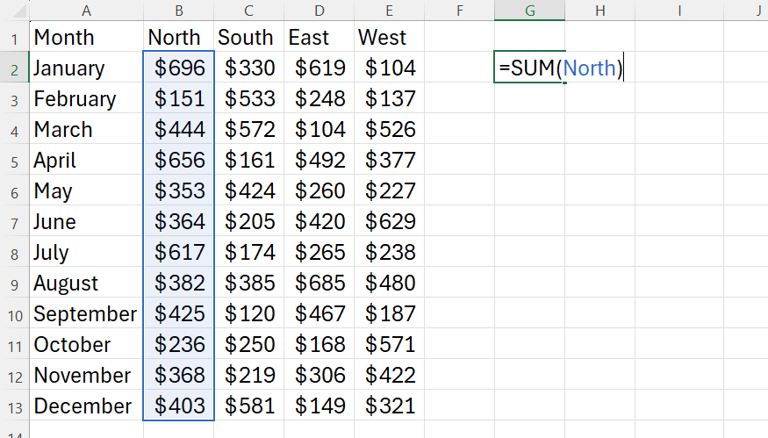Image resolution: width=768 pixels, height=438 pixels.
Task: Click the February North value $151
Action: point(179,98)
